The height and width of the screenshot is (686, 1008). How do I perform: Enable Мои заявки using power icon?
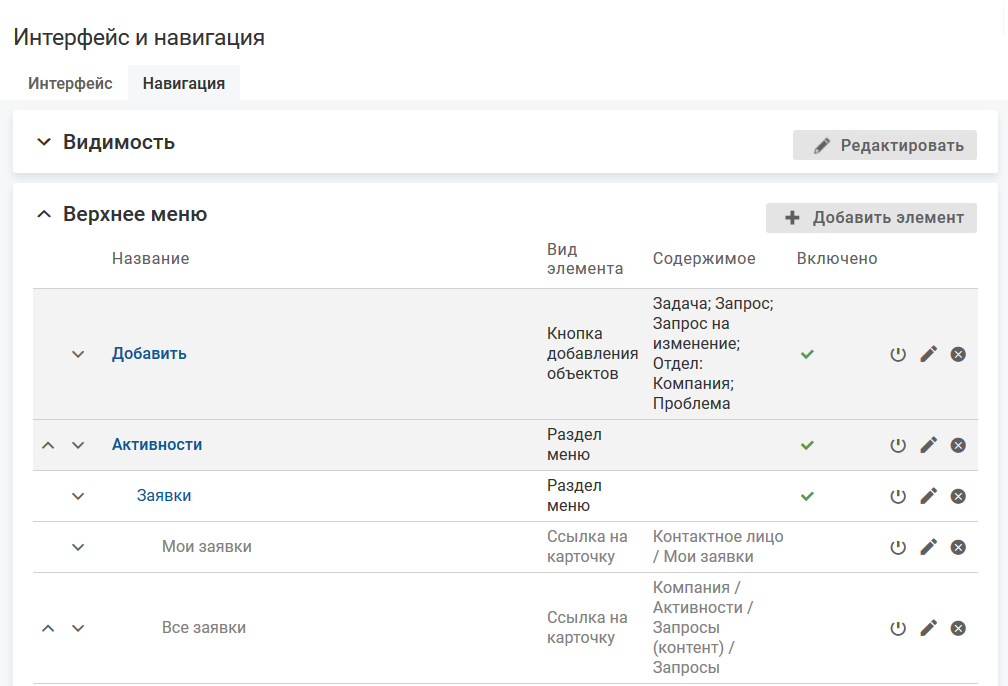click(x=898, y=547)
